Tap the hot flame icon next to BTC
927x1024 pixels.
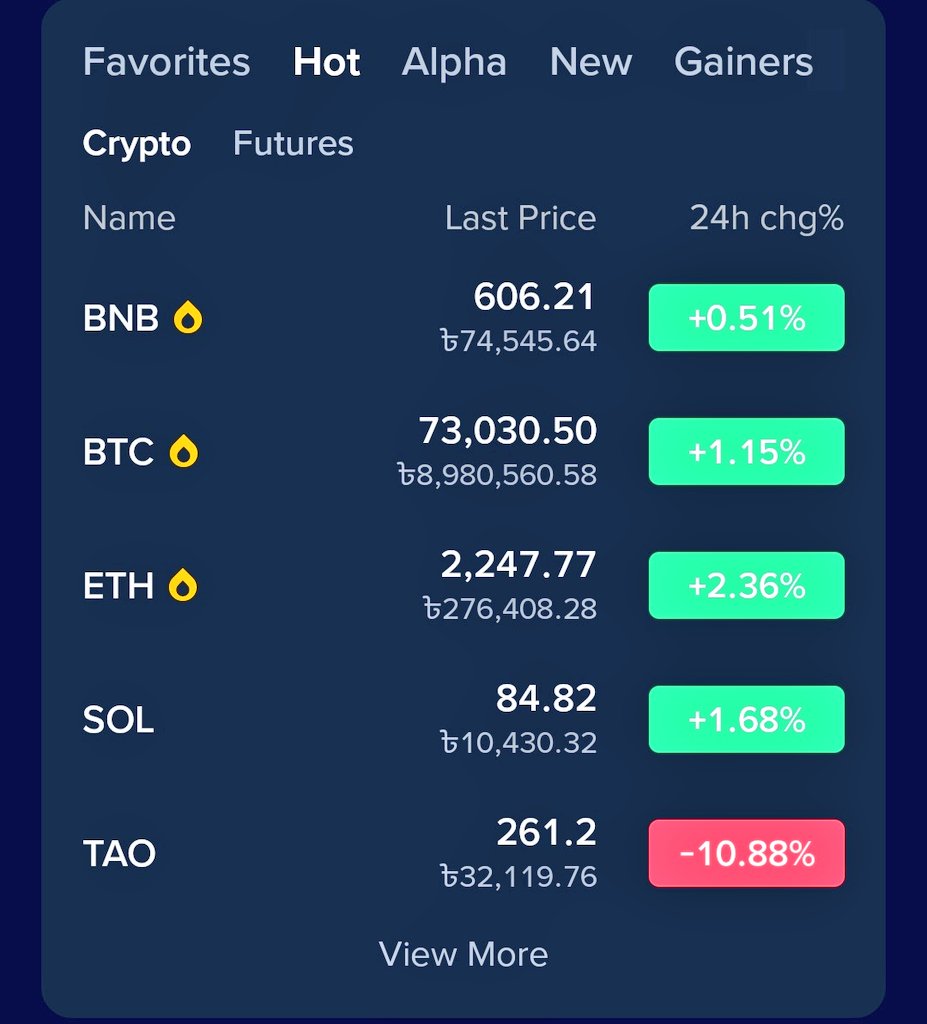tap(184, 452)
